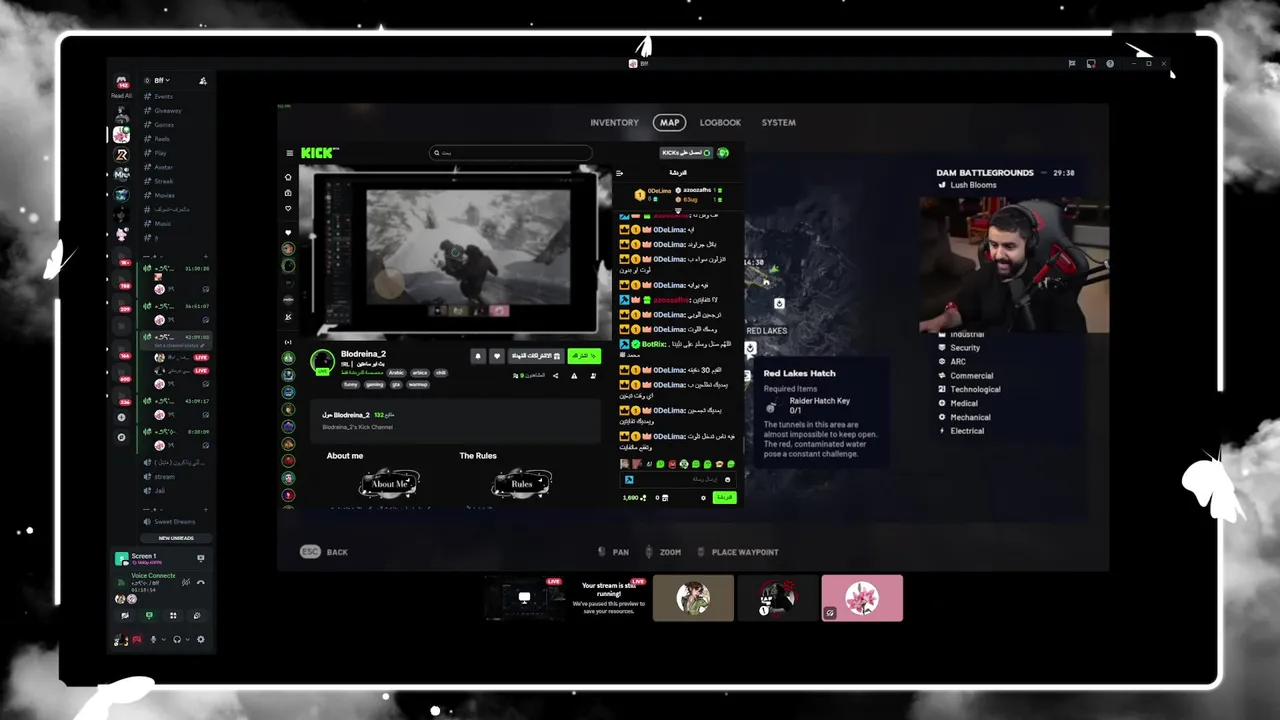Screen dimensions: 1280x720
Task: Toggle Discord headphone deafen
Action: (177, 640)
